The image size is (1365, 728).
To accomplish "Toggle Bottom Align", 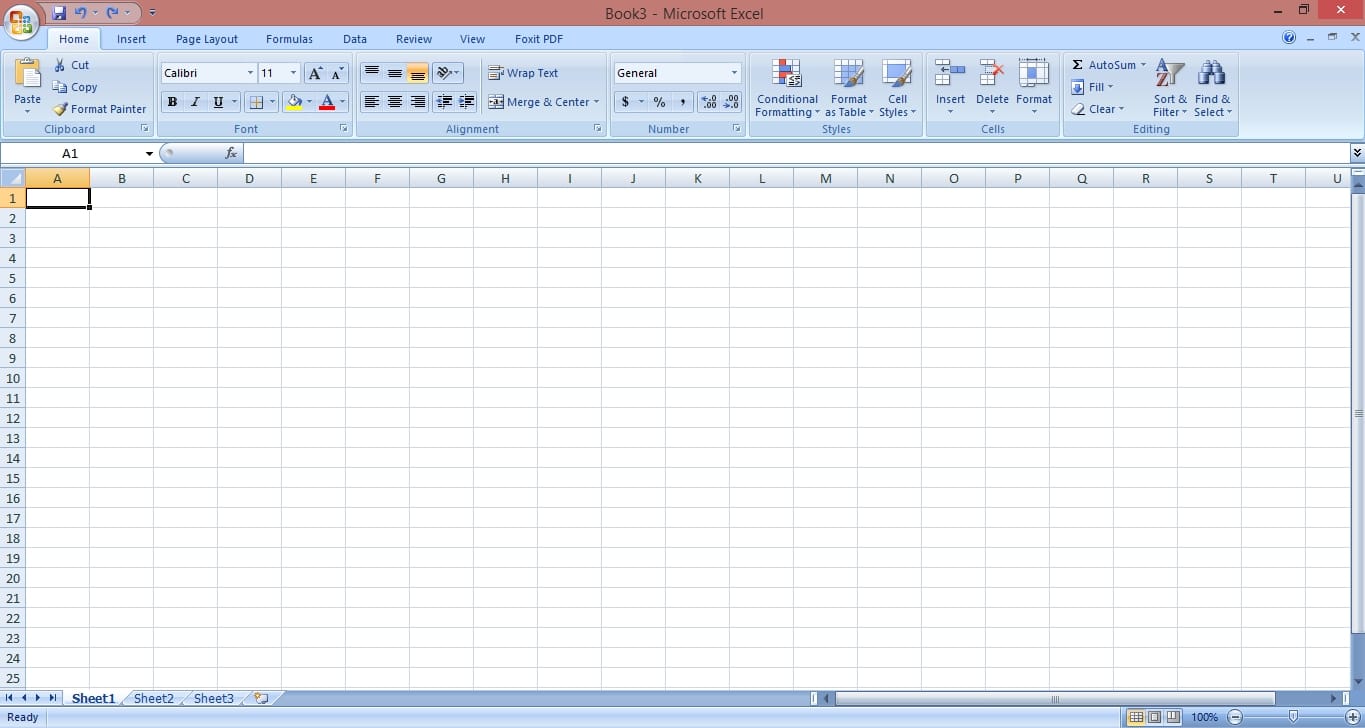I will pyautogui.click(x=418, y=73).
